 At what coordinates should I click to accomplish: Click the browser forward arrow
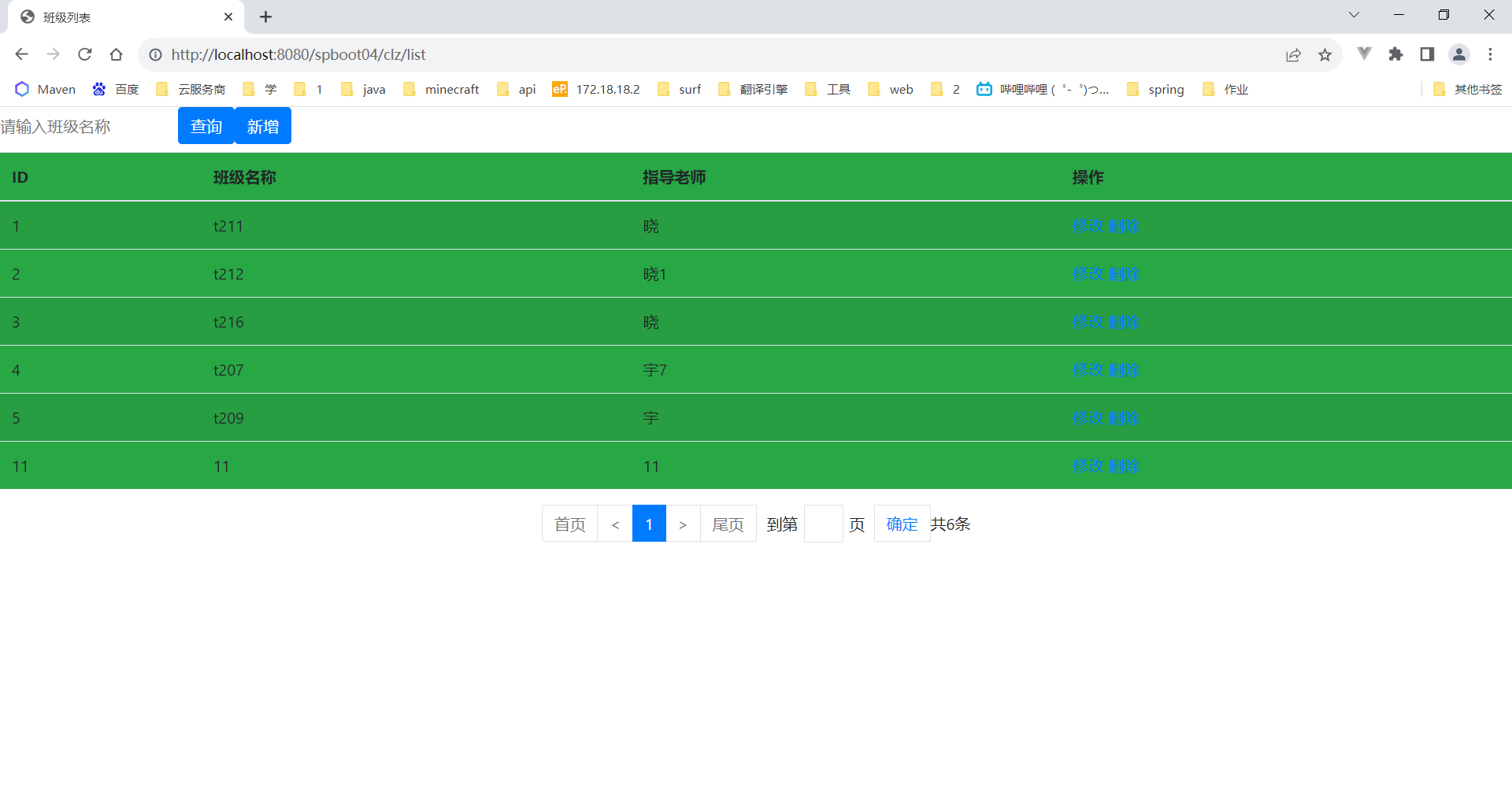[x=53, y=54]
